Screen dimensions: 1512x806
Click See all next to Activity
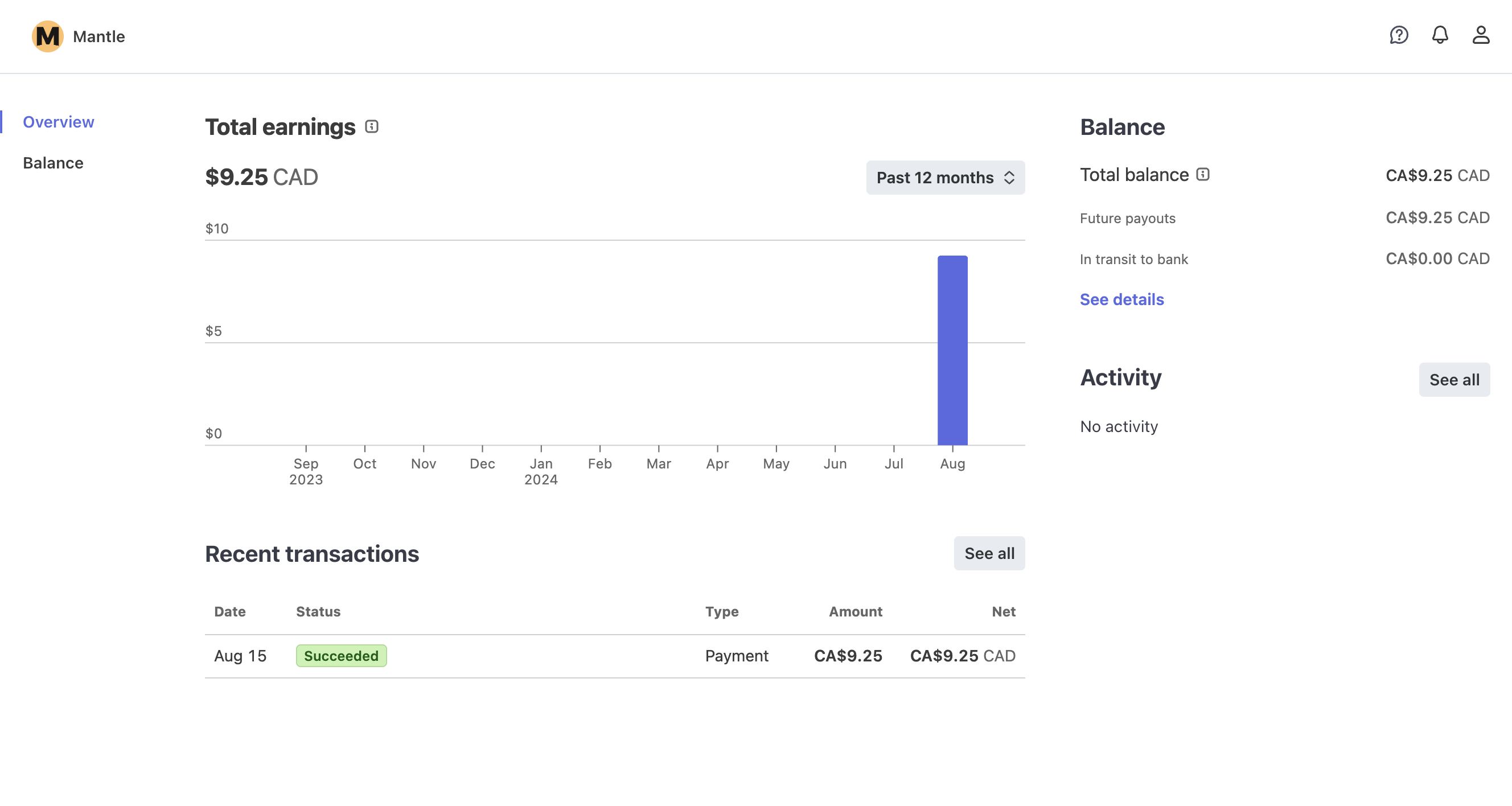tap(1455, 379)
